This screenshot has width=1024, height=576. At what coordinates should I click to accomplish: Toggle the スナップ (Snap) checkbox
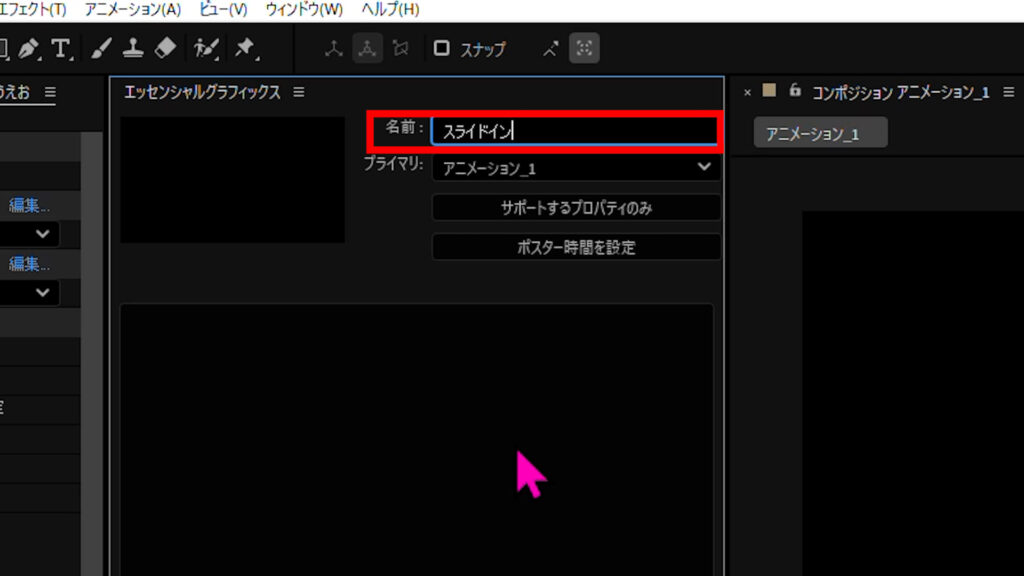[441, 48]
